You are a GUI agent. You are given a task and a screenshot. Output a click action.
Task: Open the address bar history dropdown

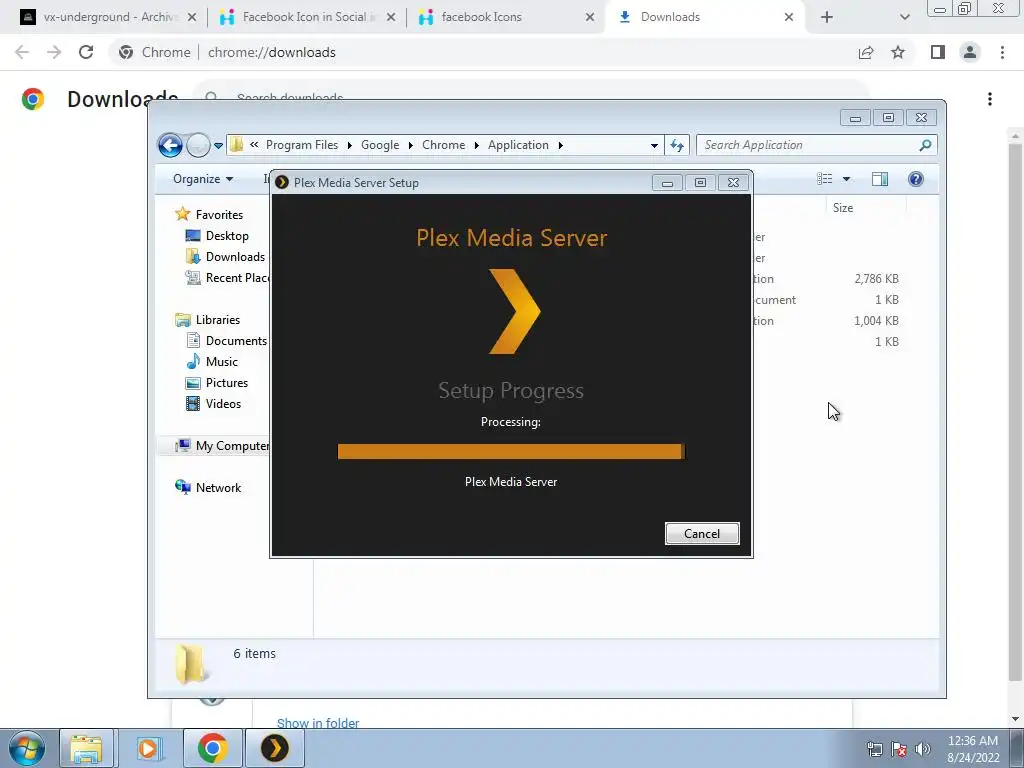pos(654,146)
